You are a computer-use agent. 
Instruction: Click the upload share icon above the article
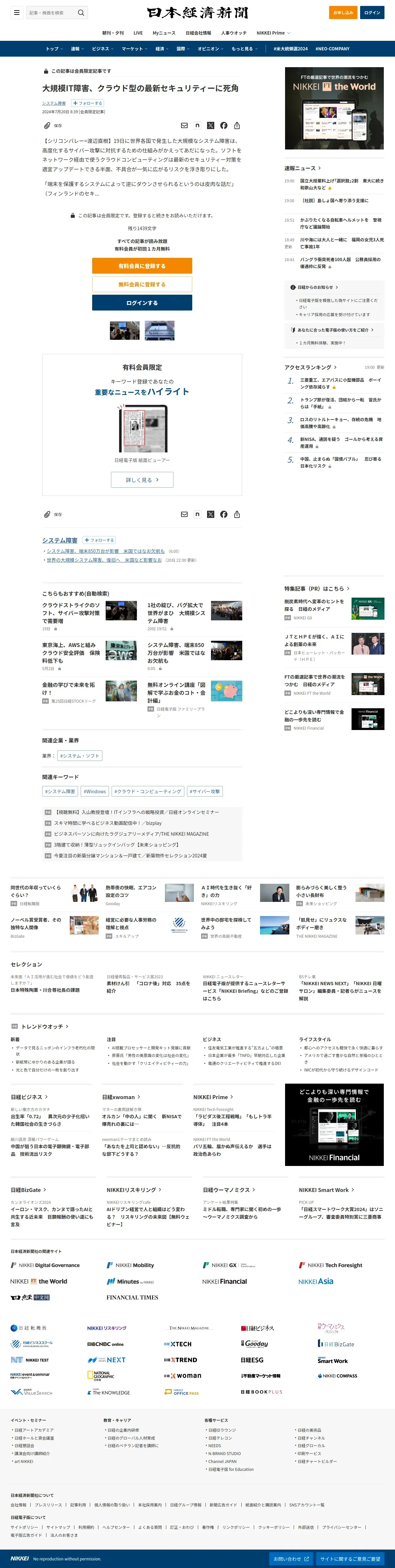point(237,125)
